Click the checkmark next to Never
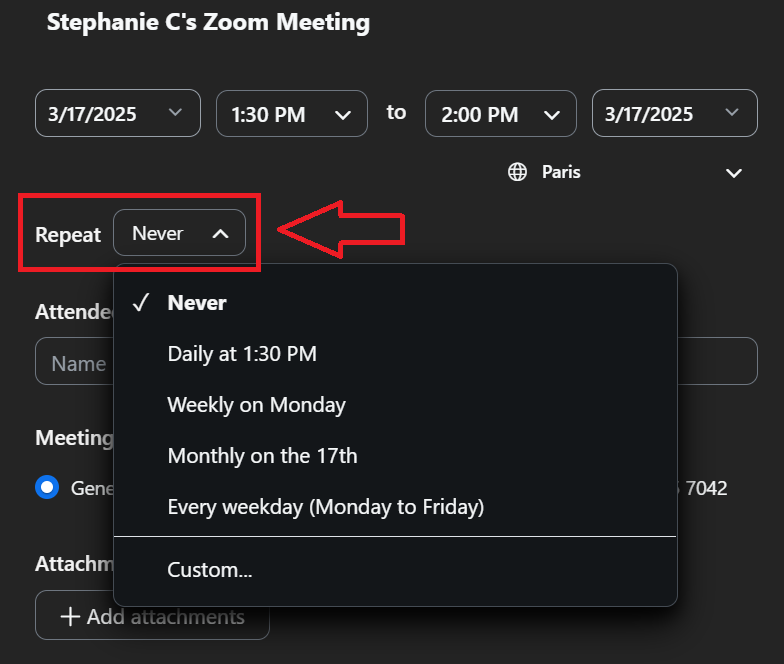The image size is (784, 664). (x=141, y=303)
